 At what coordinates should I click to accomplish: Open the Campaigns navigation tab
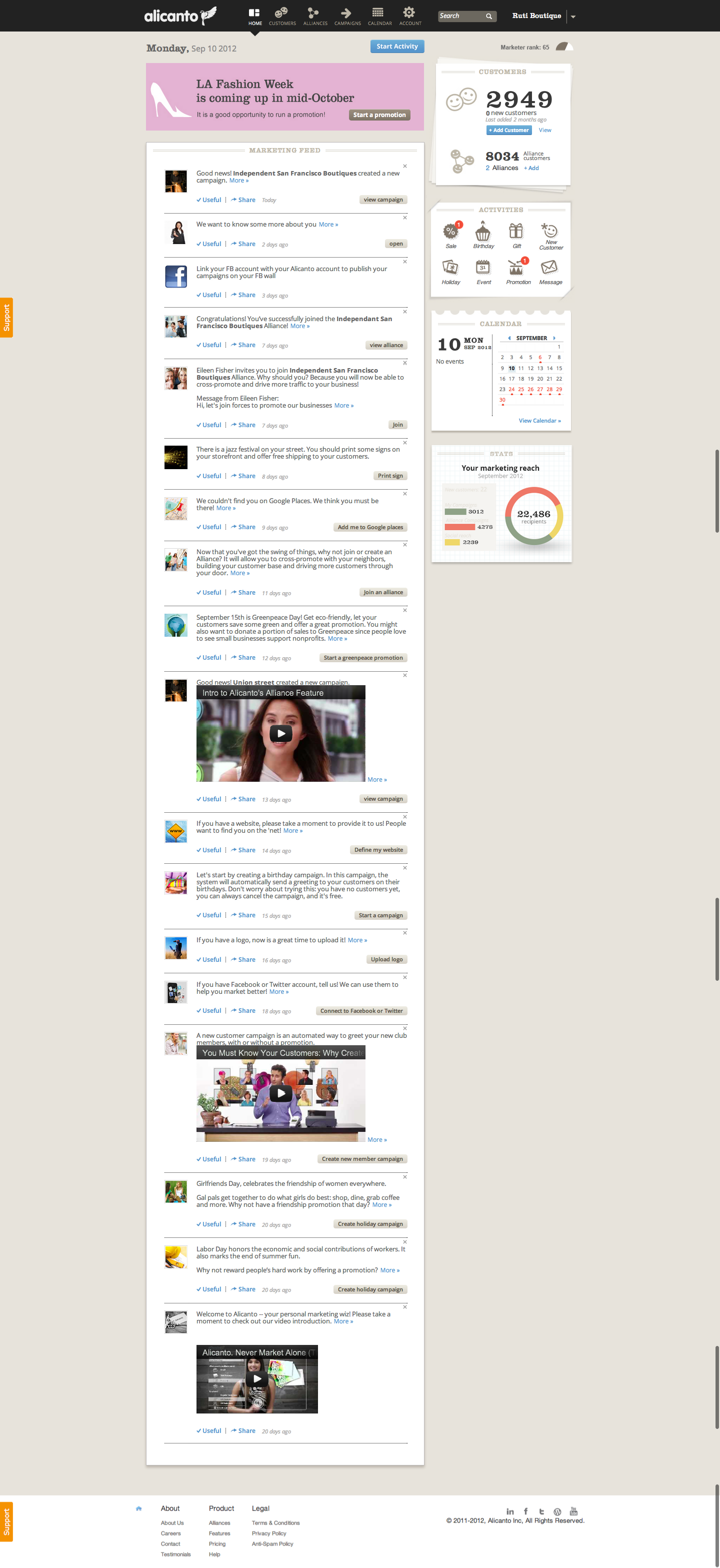click(347, 17)
